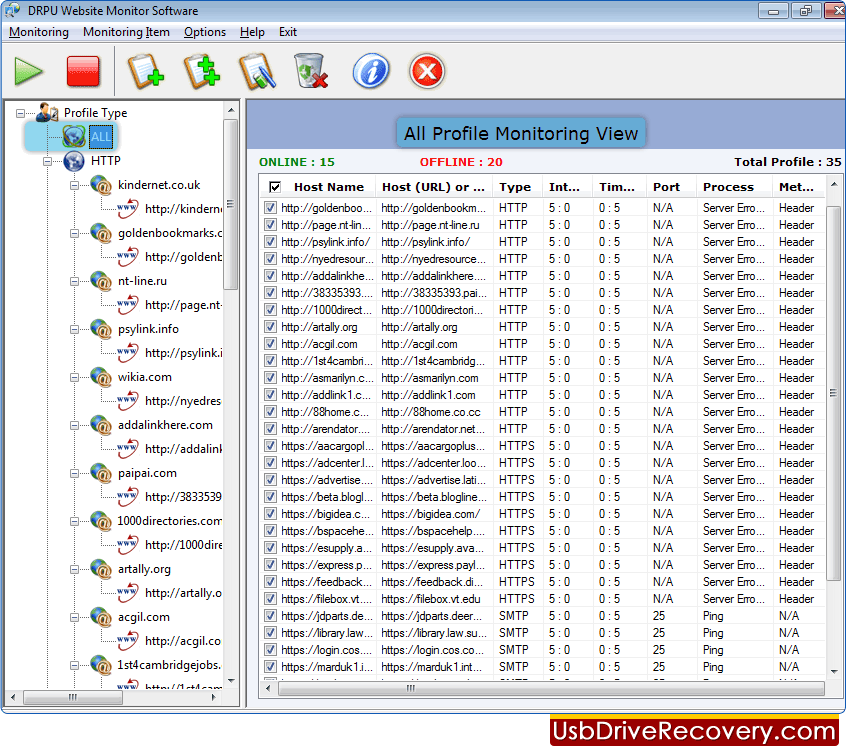Collapse the Profile Type tree root
Screen dimensions: 846x746
(x=21, y=113)
